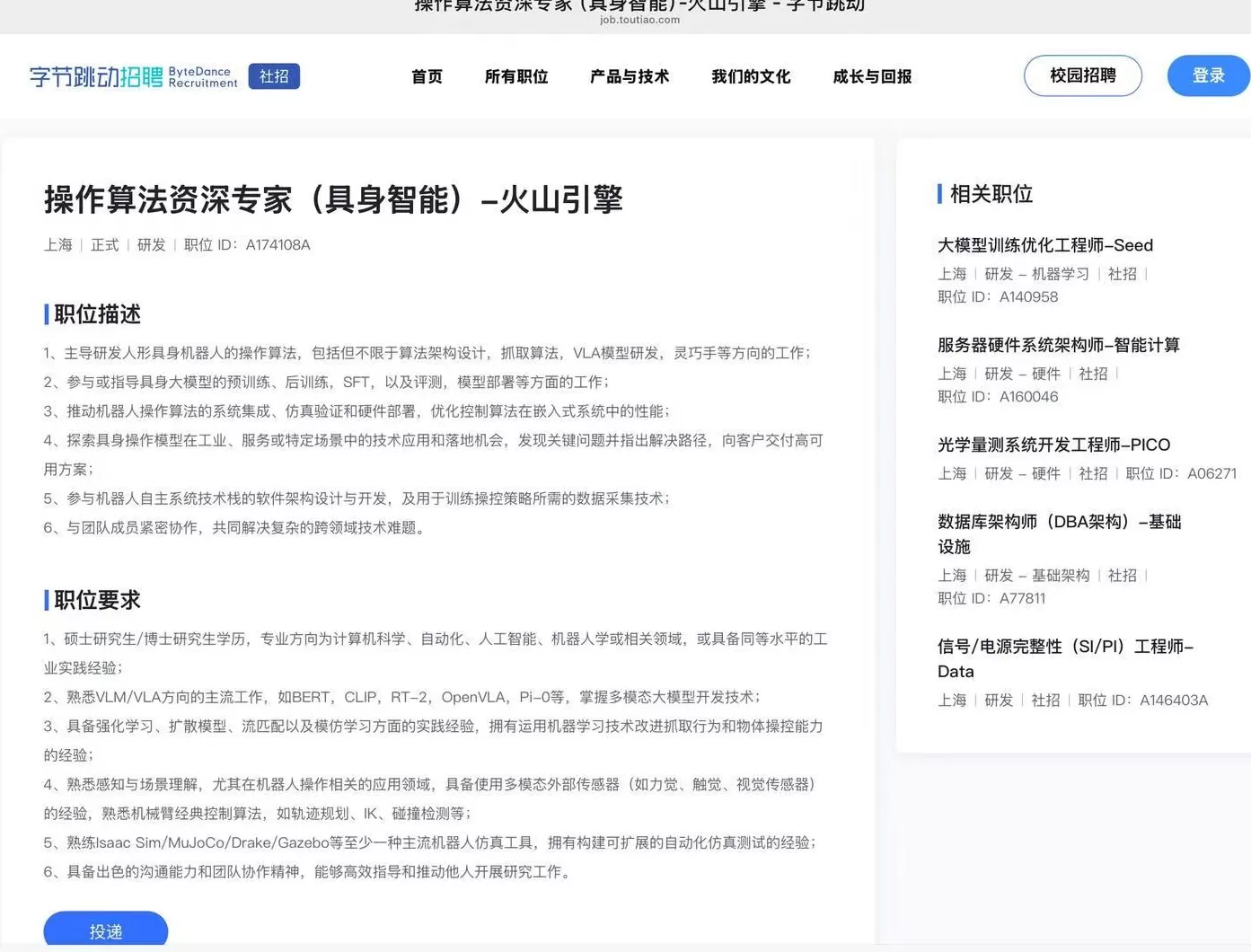Click the blue 社招 badge beside the logo
Viewport: 1251px width, 952px height.
[x=274, y=76]
